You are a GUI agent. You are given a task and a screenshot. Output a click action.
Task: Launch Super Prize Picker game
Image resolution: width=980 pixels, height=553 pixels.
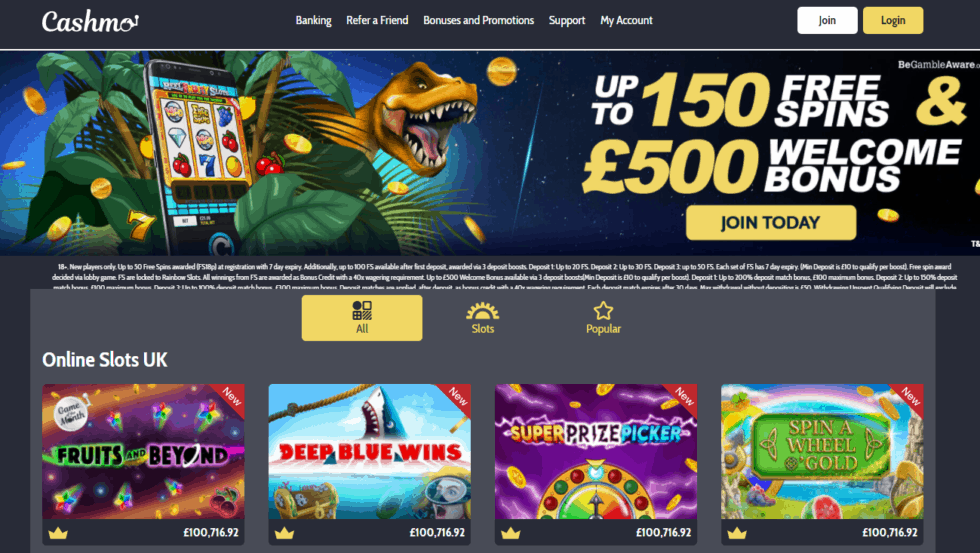click(596, 451)
